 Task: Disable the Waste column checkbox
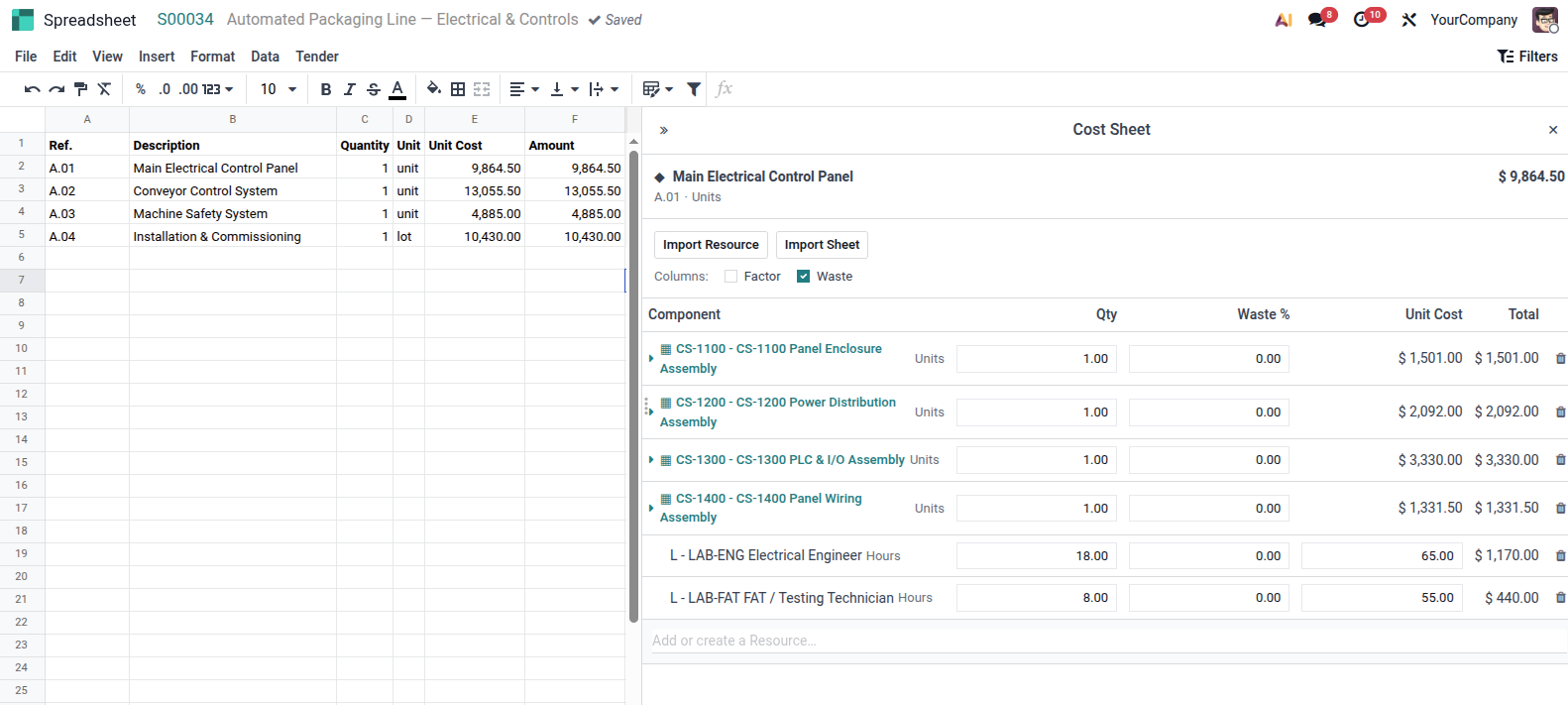tap(803, 277)
